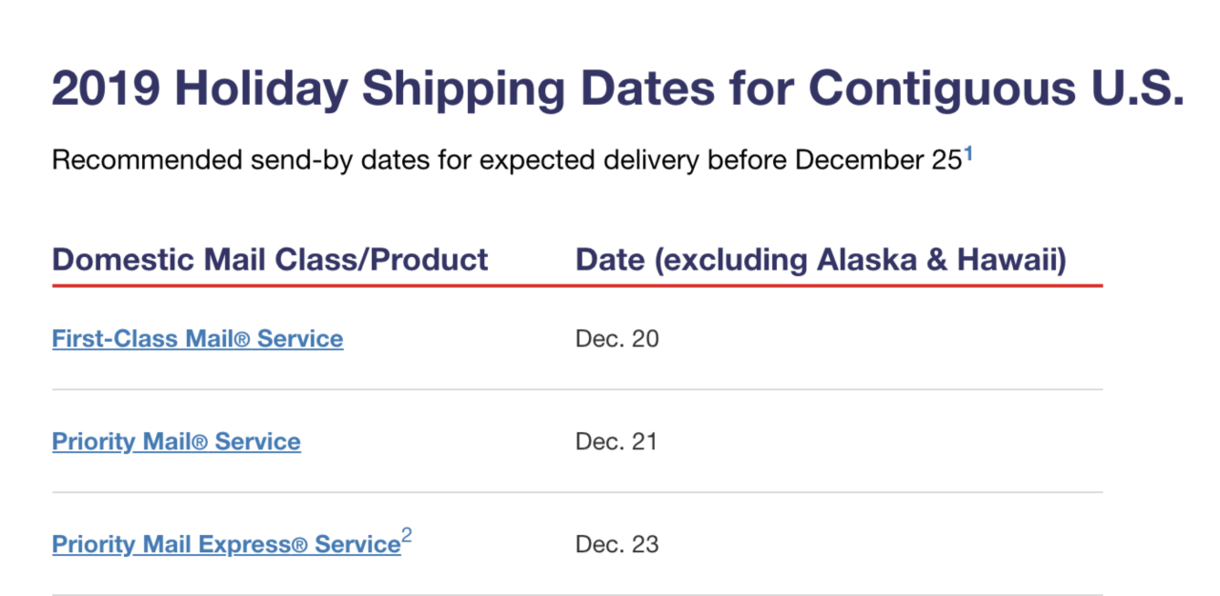Click the word "Holiday" in the heading
Image resolution: width=1220 pixels, height=596 pixels.
263,88
